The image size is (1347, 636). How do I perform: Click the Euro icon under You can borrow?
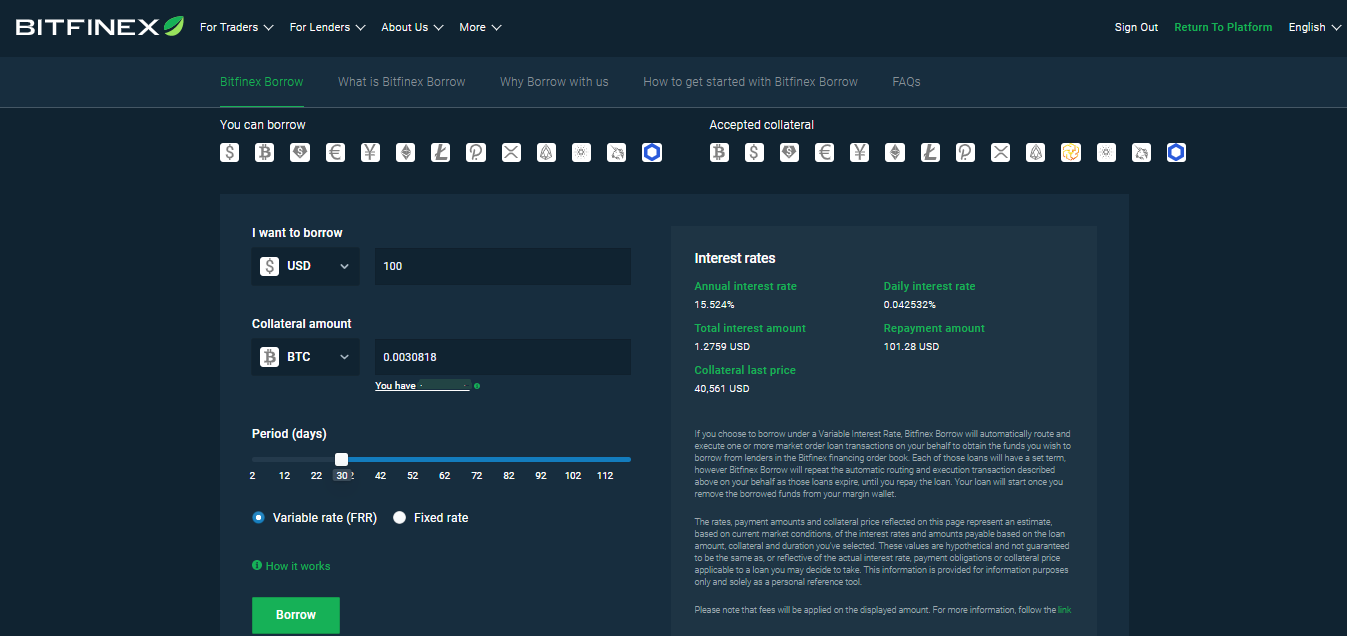[x=335, y=153]
